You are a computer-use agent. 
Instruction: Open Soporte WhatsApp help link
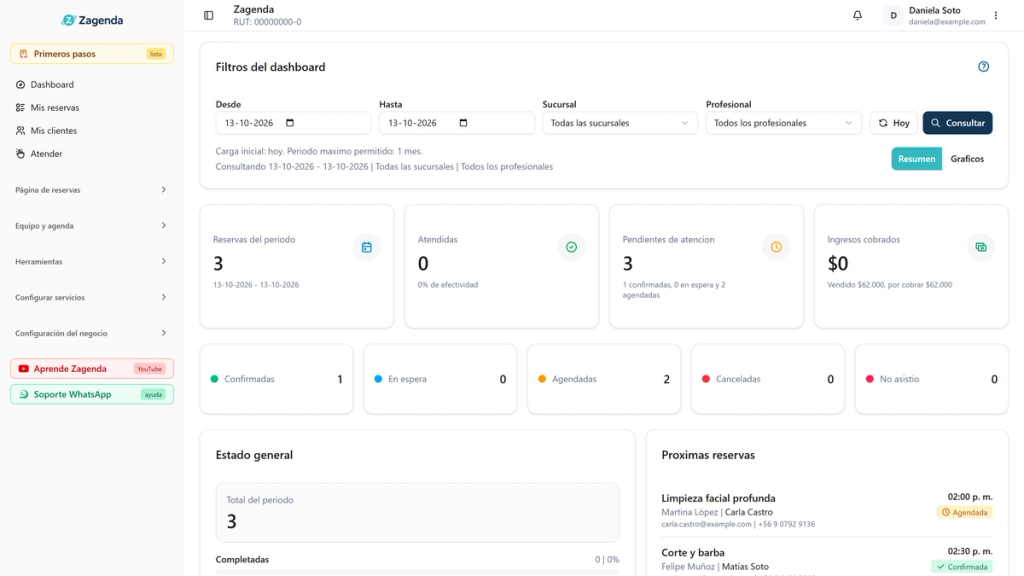91,394
